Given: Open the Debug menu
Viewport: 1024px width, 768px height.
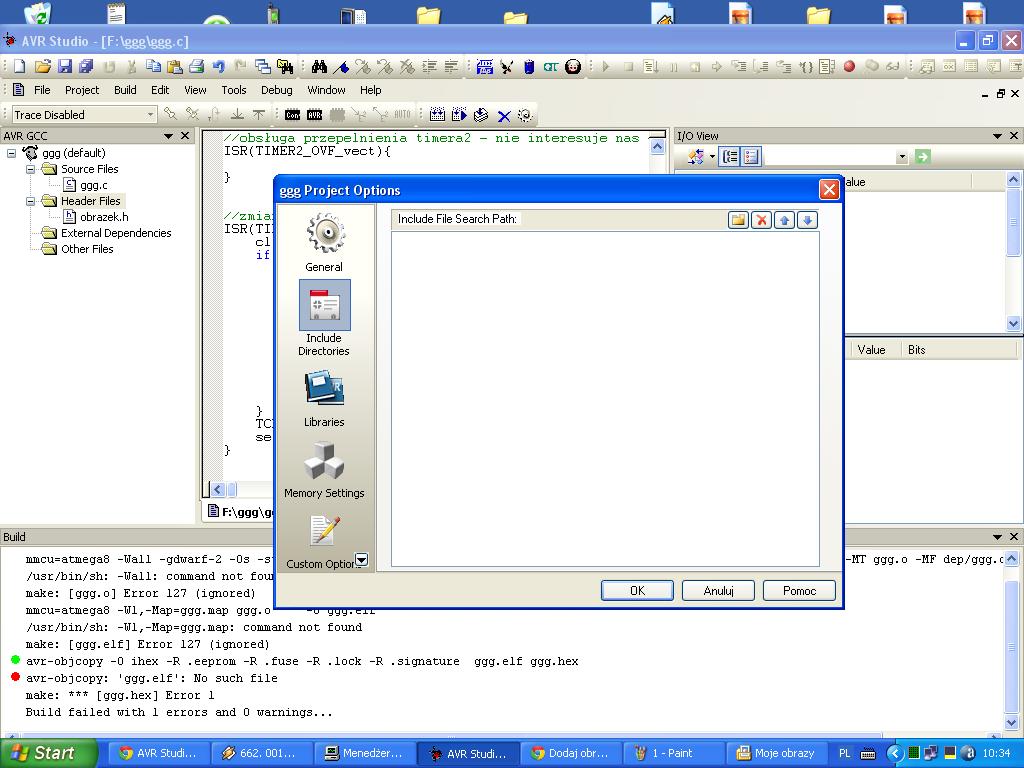Looking at the screenshot, I should (276, 90).
